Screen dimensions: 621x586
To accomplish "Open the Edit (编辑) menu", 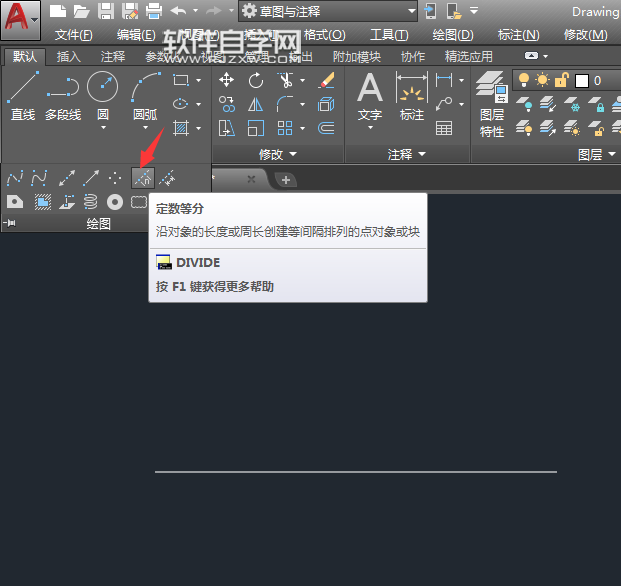I will click(x=136, y=35).
